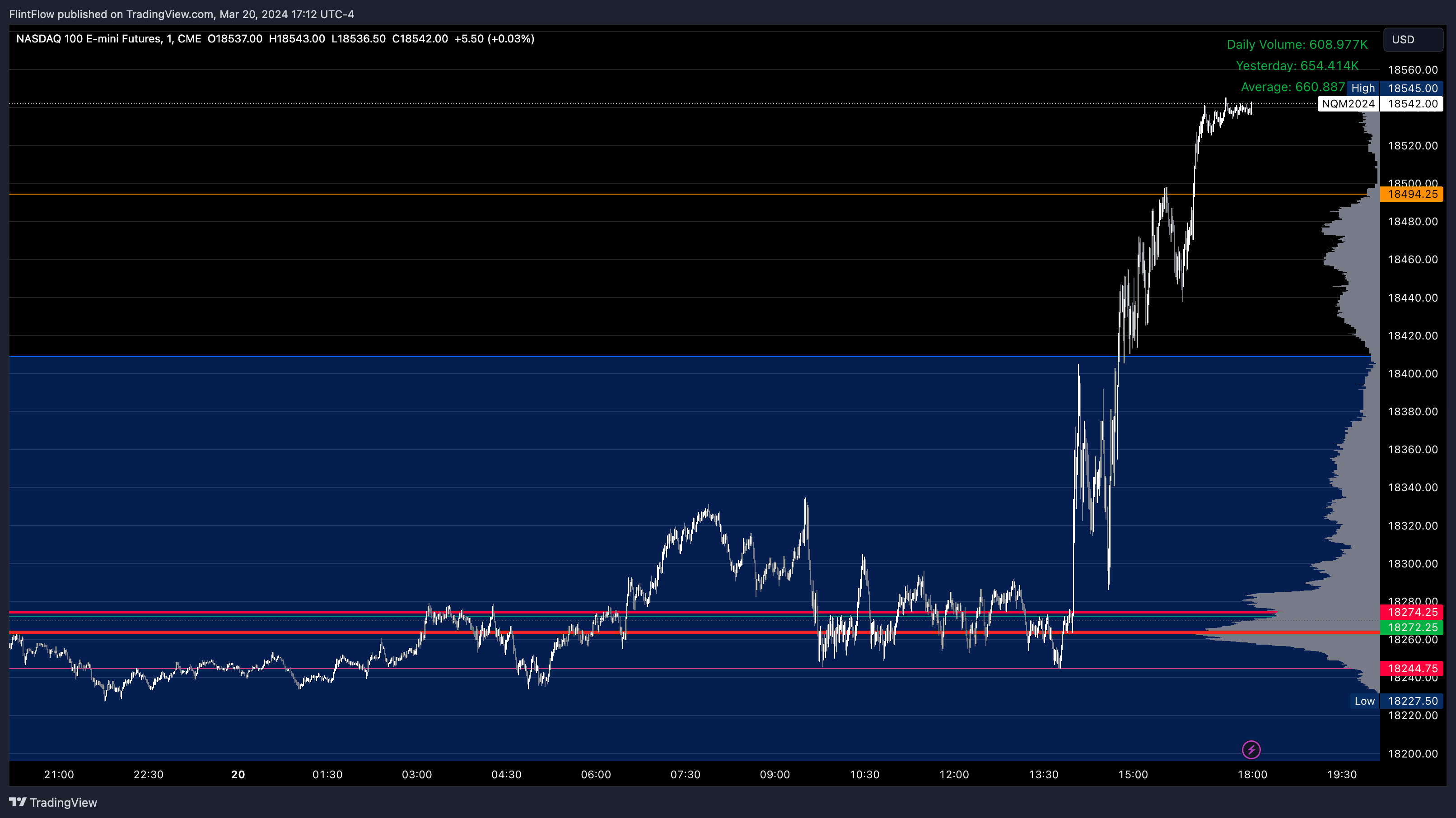Click the NQM2024 symbol label
The height and width of the screenshot is (818, 1456).
click(x=1348, y=103)
